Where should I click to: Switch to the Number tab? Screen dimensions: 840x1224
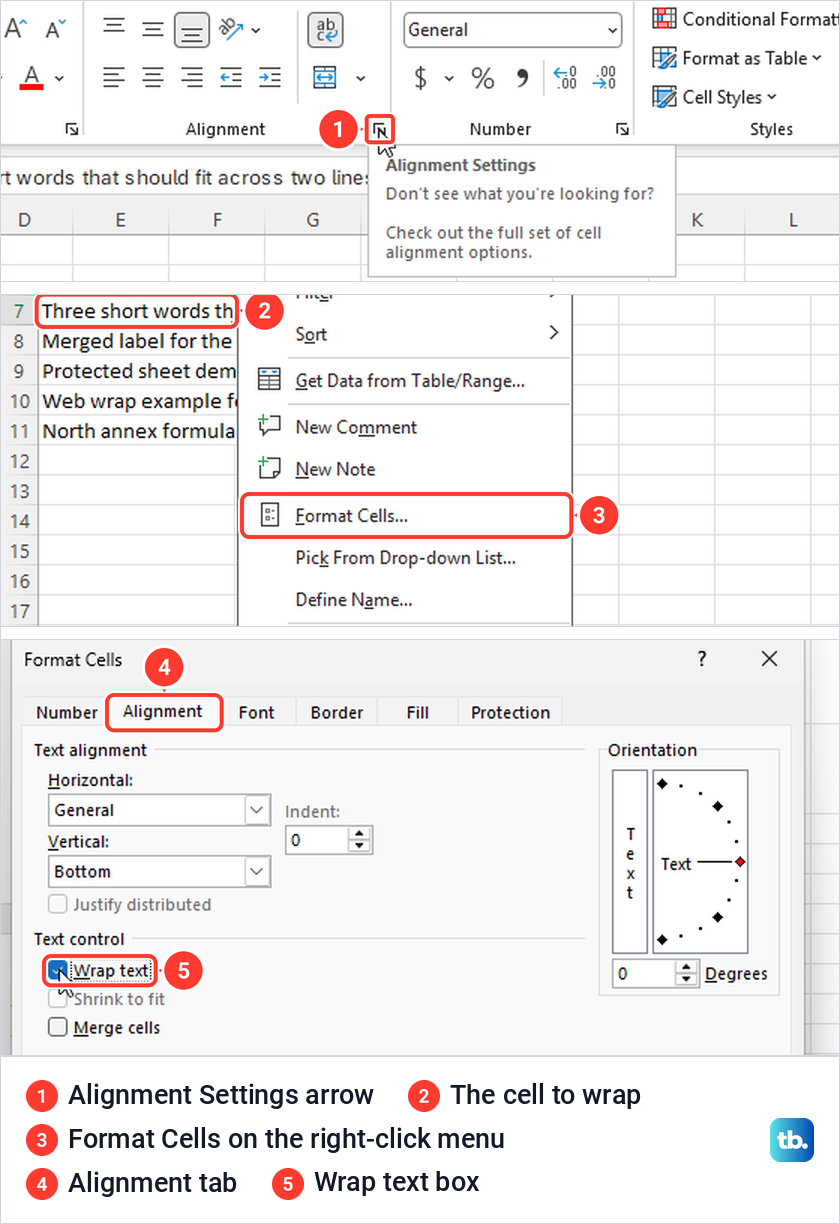click(67, 712)
